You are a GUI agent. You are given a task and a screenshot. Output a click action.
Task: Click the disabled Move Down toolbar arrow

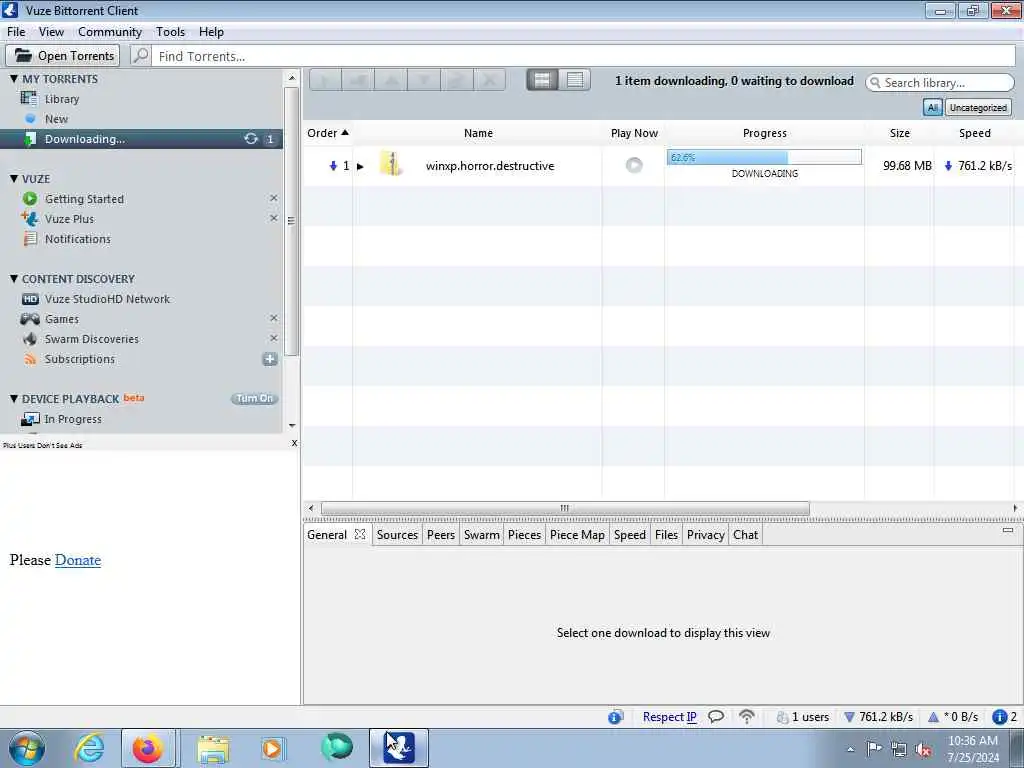(424, 80)
